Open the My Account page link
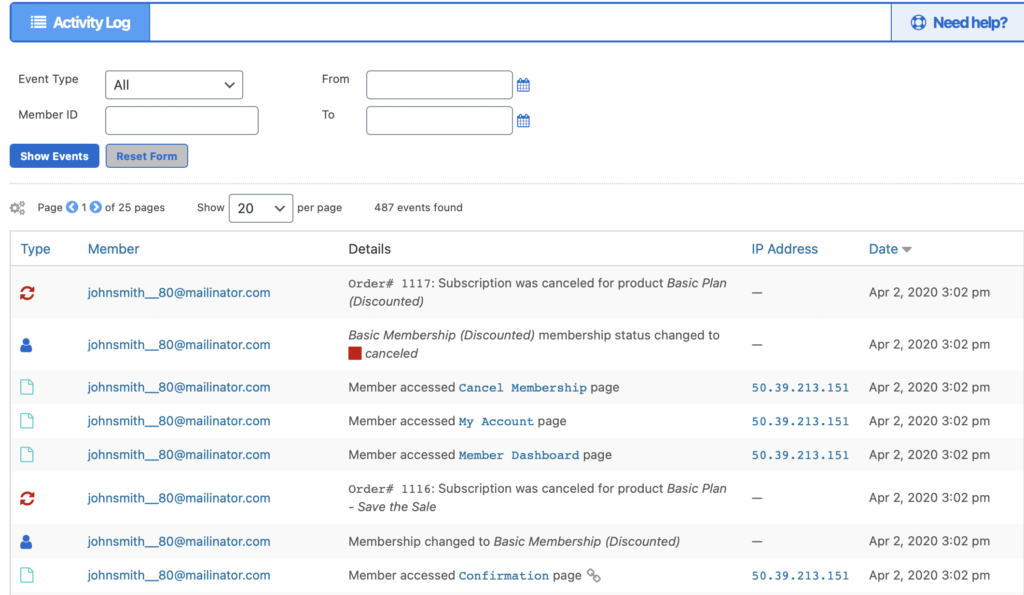Image resolution: width=1024 pixels, height=595 pixels. (496, 421)
